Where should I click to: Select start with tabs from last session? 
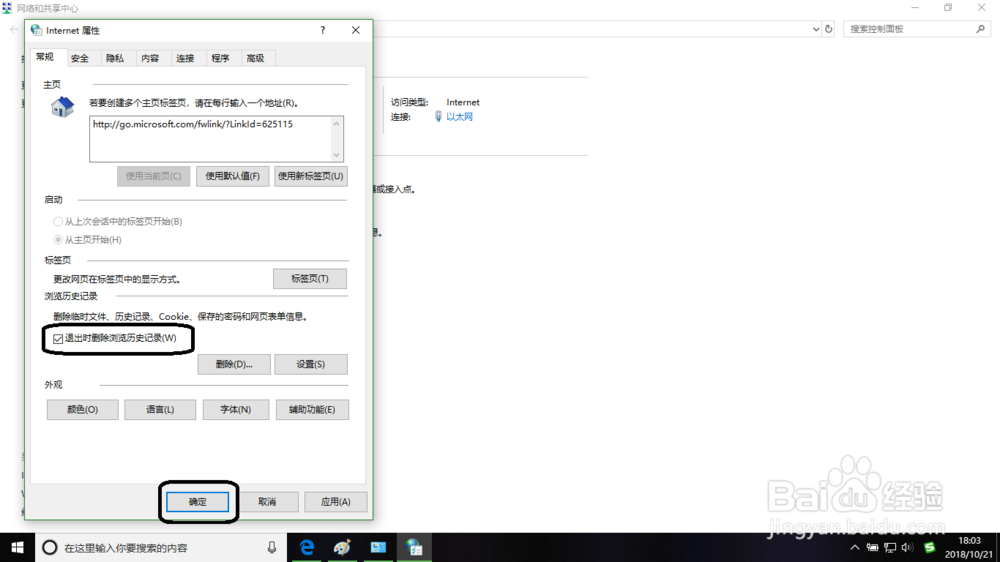(58, 221)
